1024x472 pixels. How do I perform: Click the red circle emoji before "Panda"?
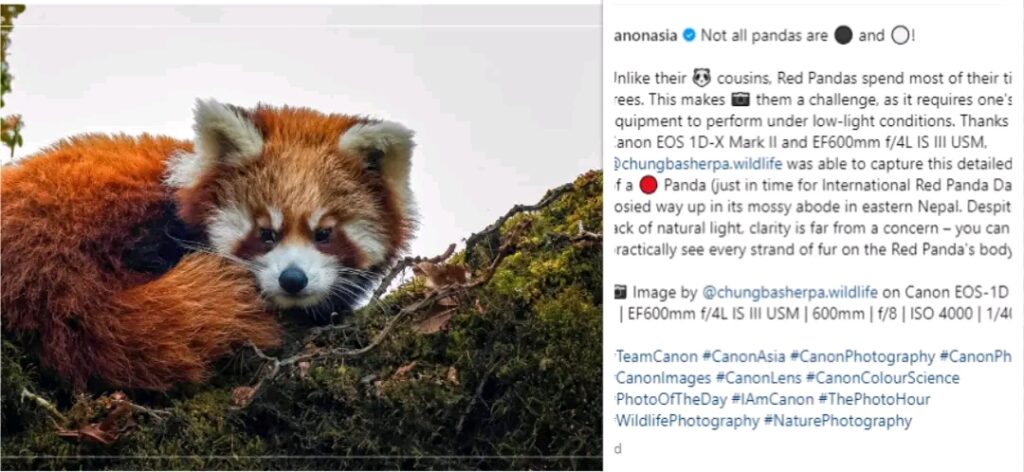coord(649,185)
